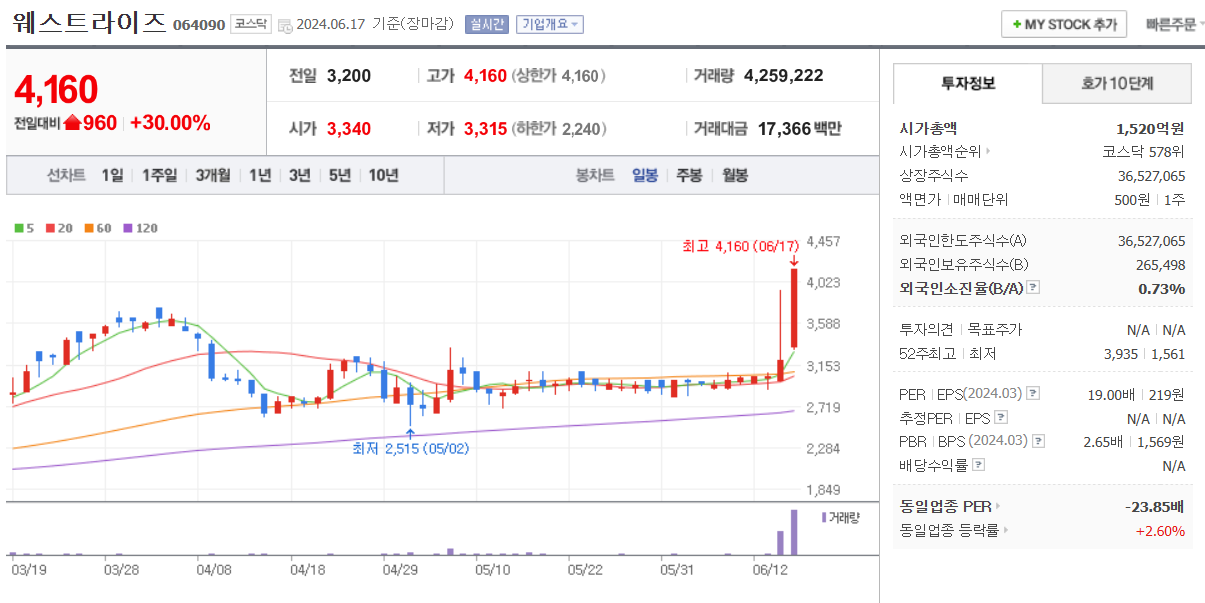Select 1일 line chart range

pos(112,175)
